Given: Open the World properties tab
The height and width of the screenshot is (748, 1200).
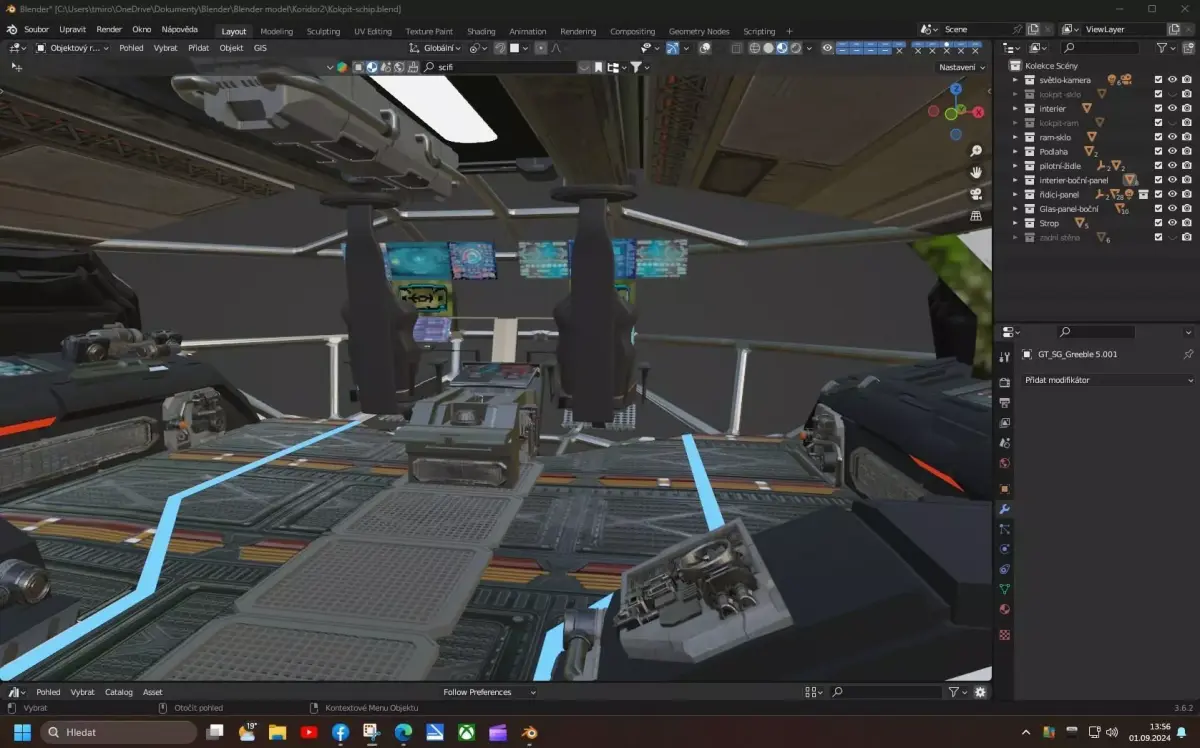Looking at the screenshot, I should (x=1005, y=463).
